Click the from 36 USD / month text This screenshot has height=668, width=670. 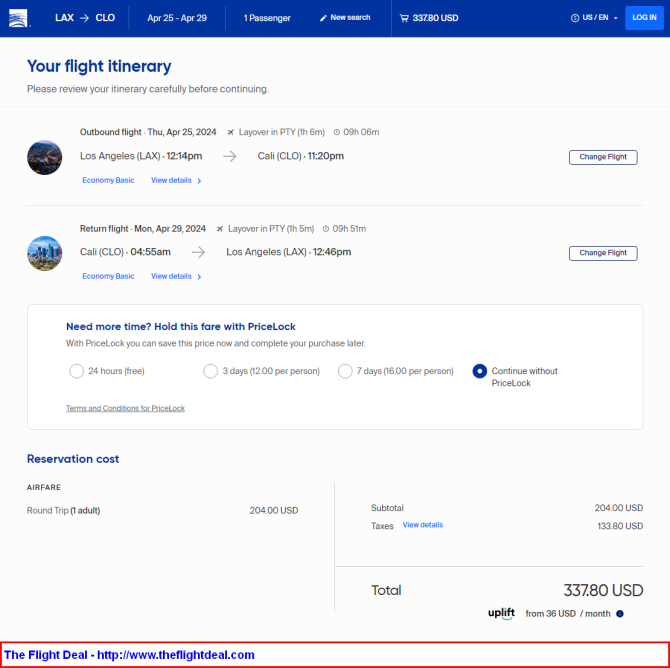pos(568,614)
